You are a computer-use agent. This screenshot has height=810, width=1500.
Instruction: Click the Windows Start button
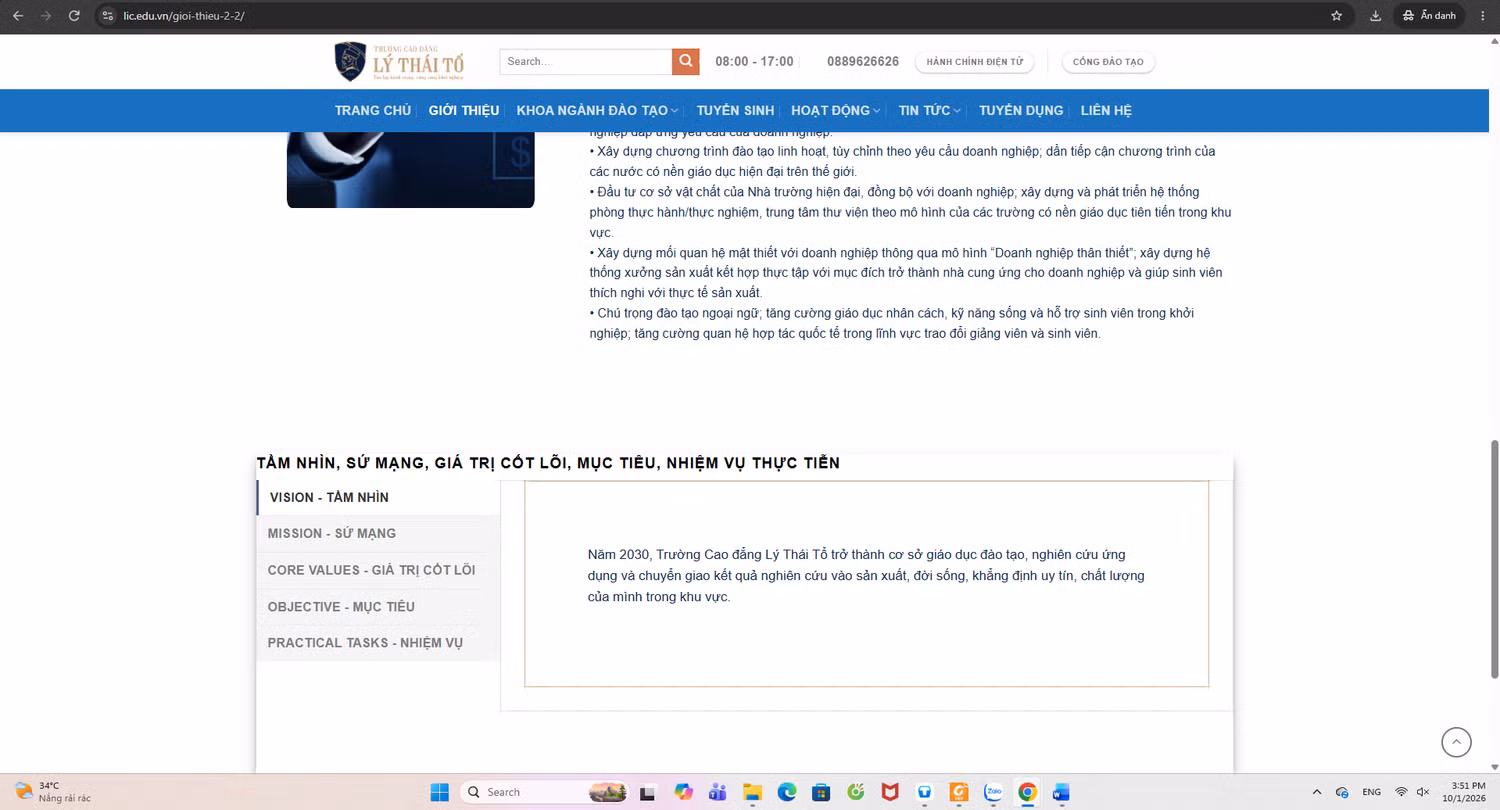click(439, 792)
